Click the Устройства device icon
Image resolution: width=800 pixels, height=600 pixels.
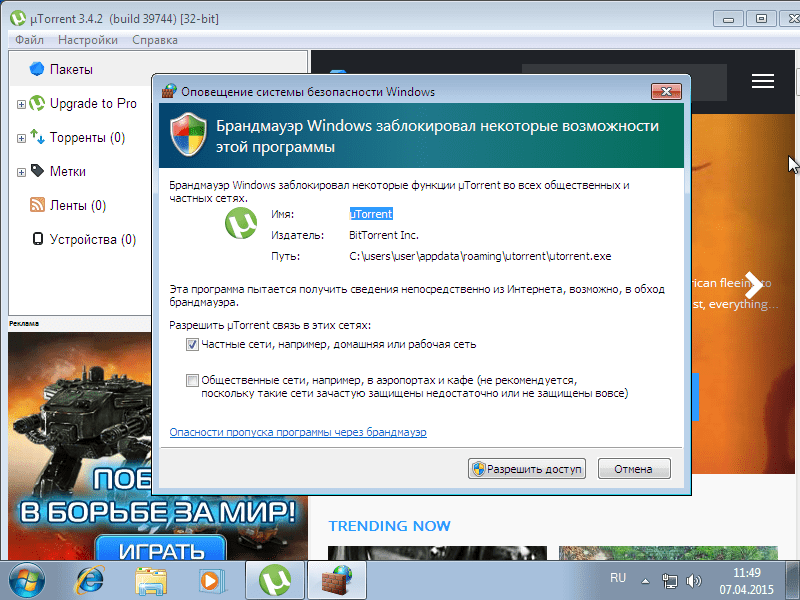coord(37,239)
